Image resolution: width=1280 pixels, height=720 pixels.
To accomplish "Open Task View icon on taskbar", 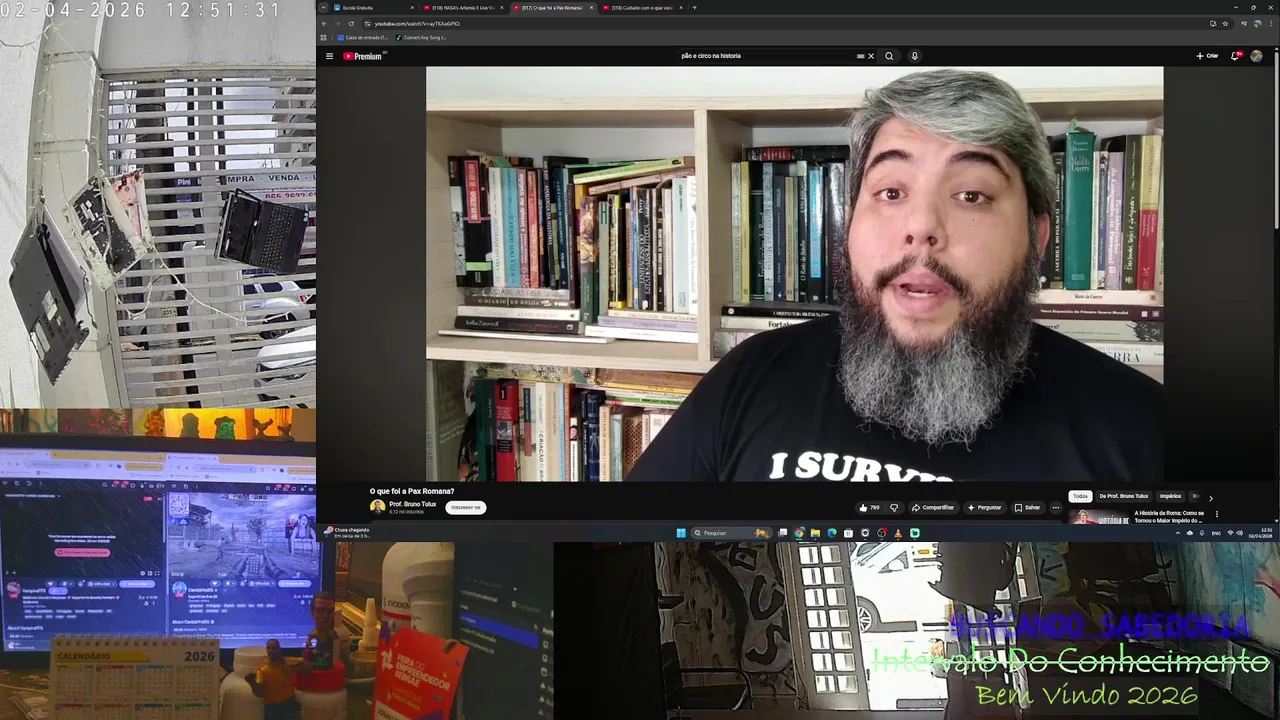I will click(783, 533).
